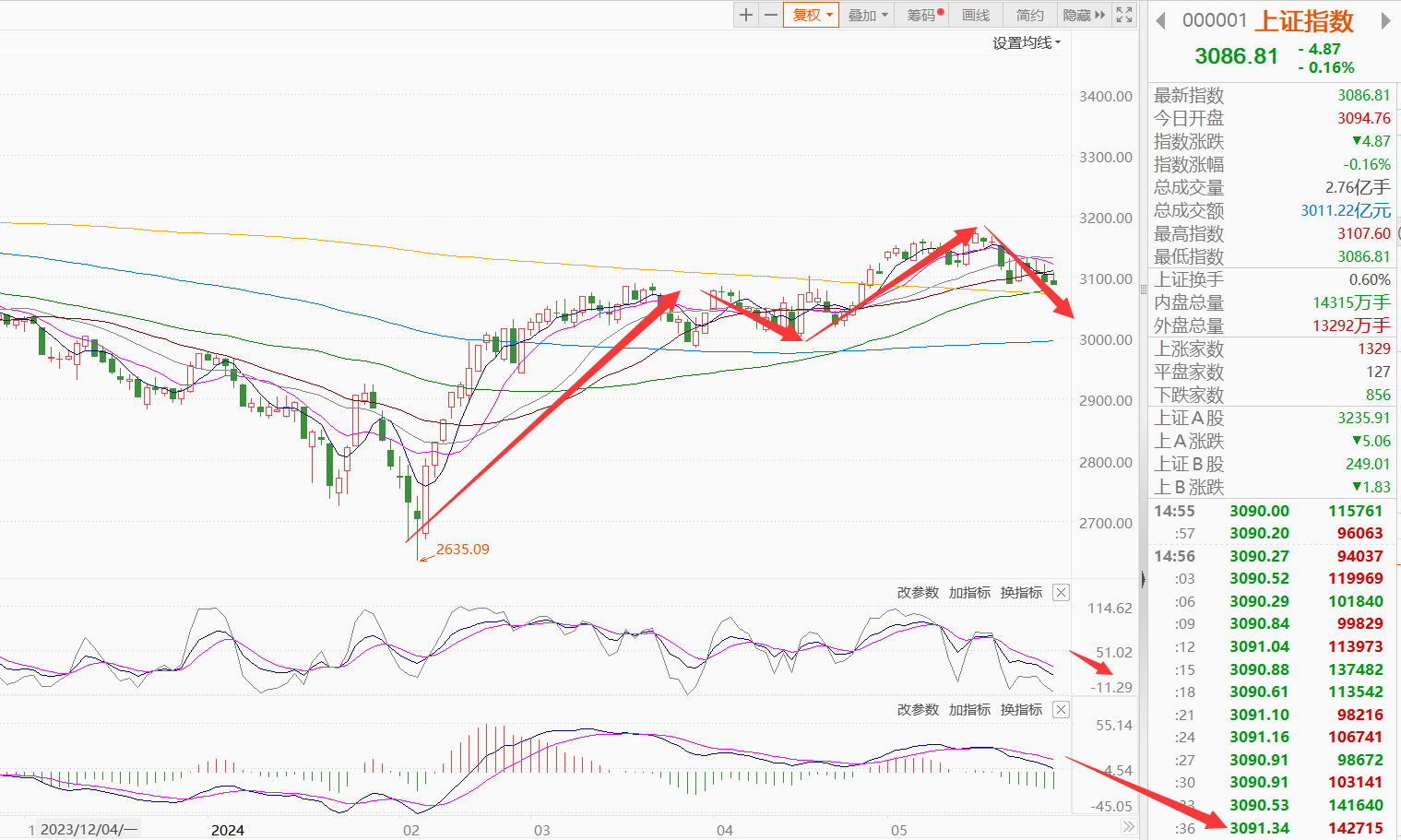Close the first indicator panel

point(1062,593)
